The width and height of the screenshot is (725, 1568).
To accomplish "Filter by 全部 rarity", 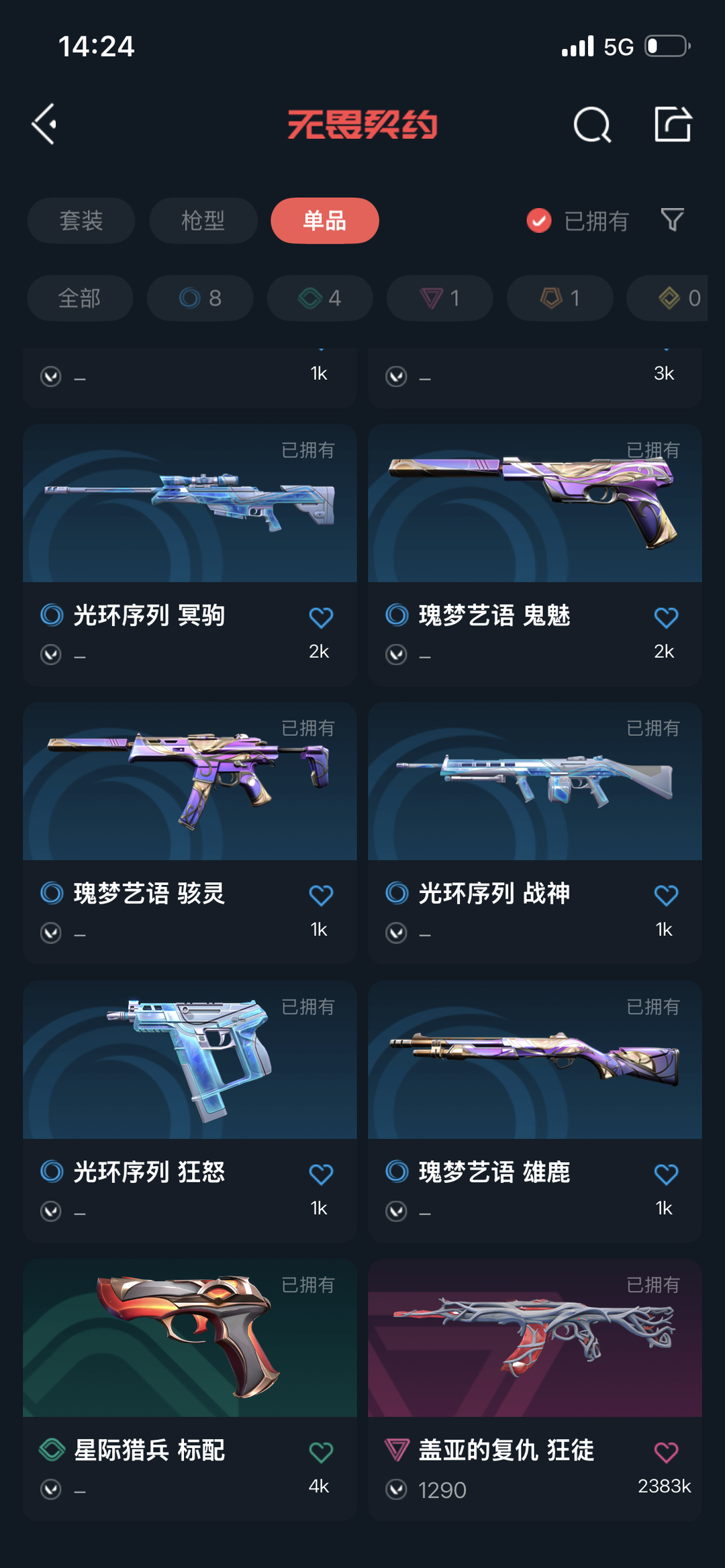I will 80,298.
